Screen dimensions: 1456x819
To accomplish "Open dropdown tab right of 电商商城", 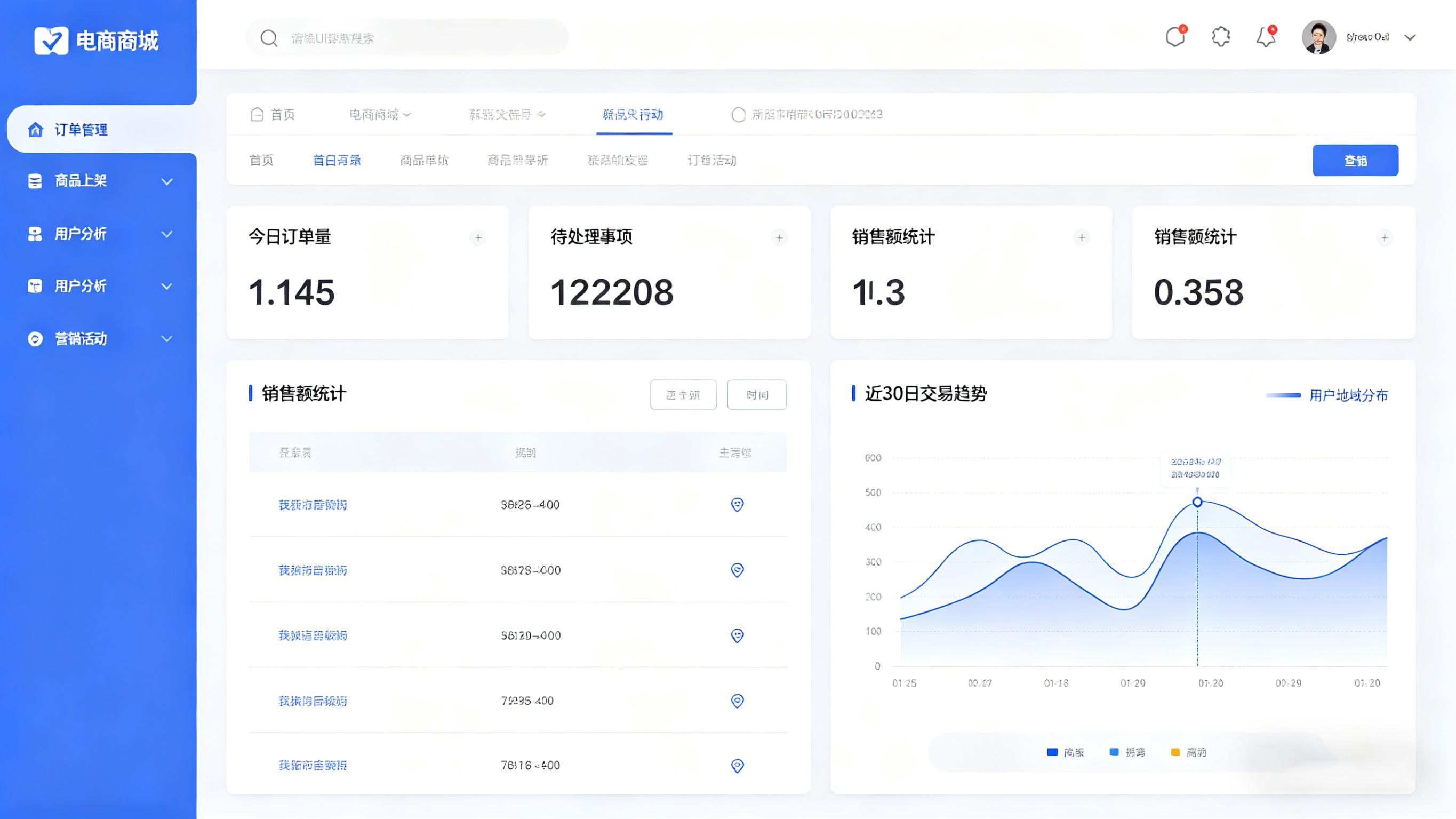I will tap(507, 115).
